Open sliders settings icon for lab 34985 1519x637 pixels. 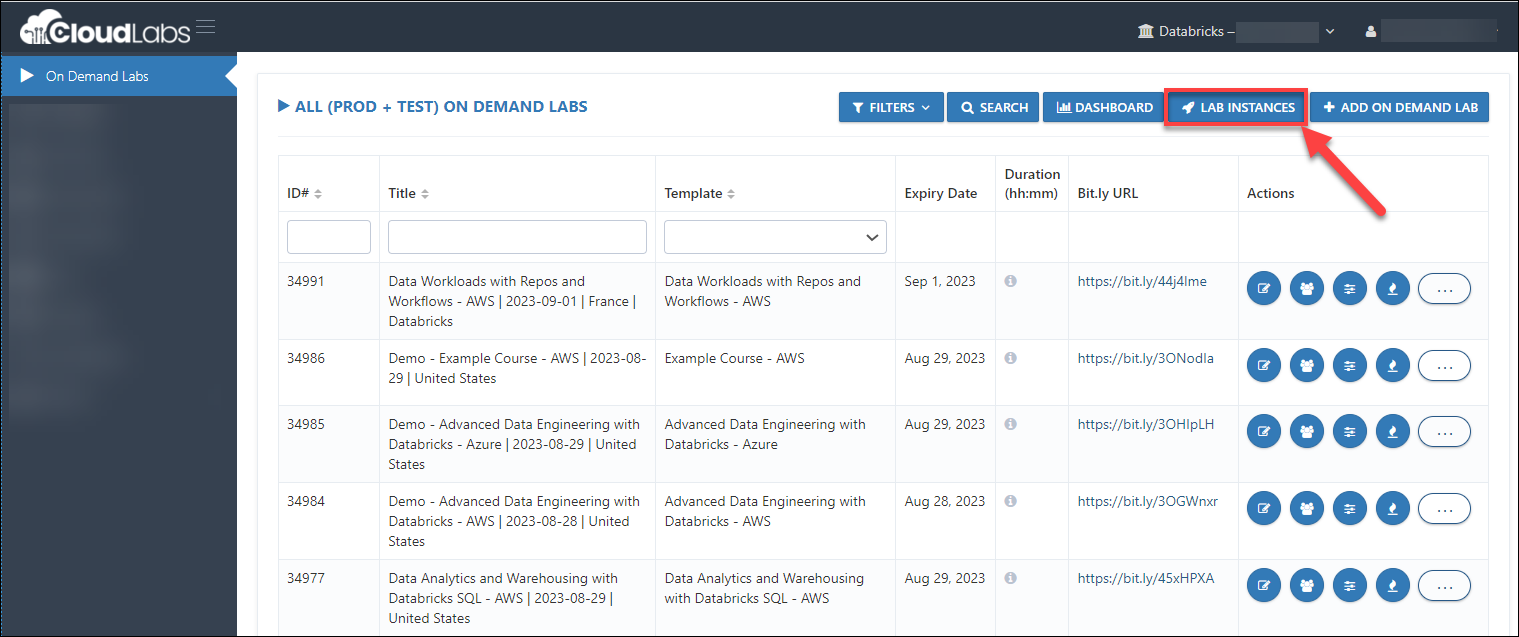[1350, 432]
